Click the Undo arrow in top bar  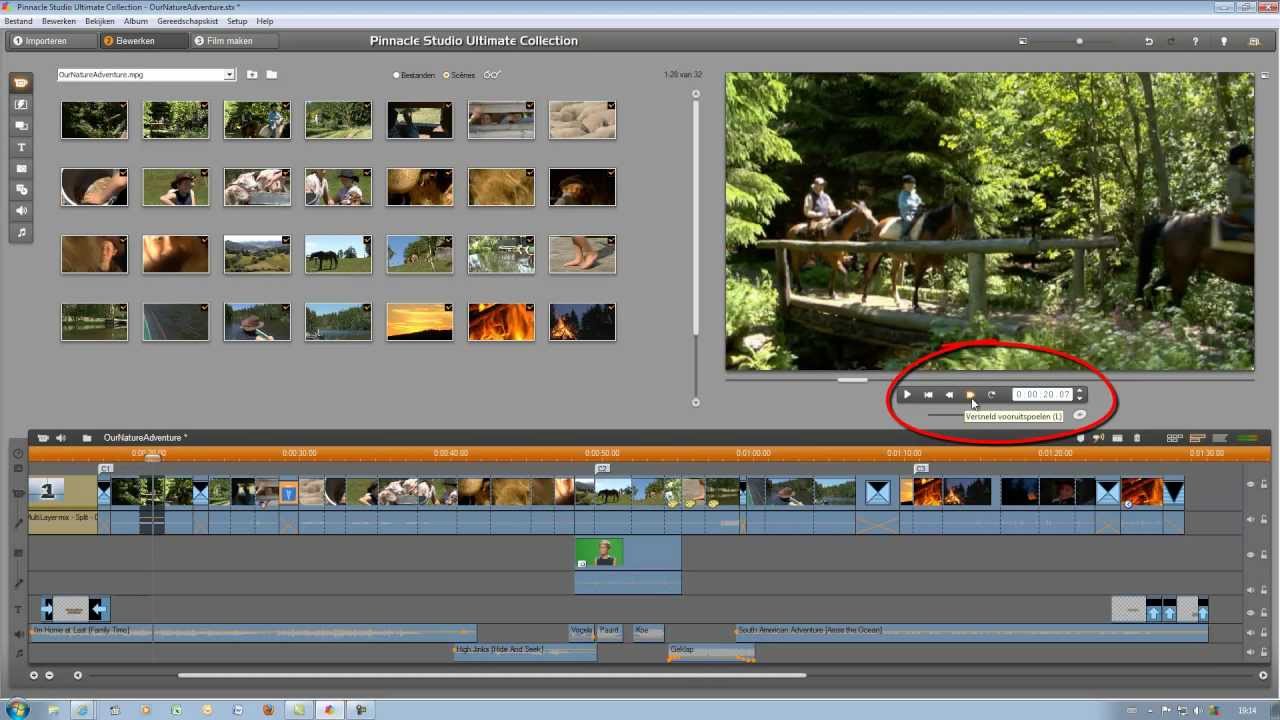[x=1149, y=42]
